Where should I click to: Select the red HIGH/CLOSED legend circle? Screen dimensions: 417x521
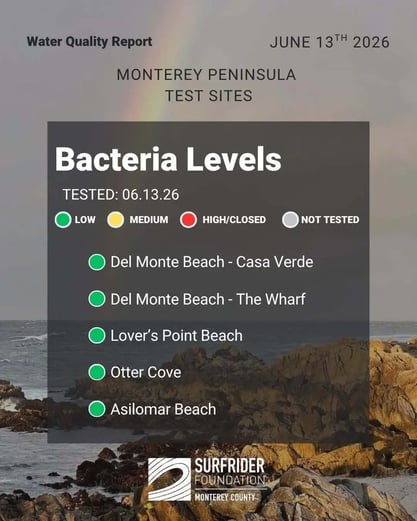coord(188,220)
